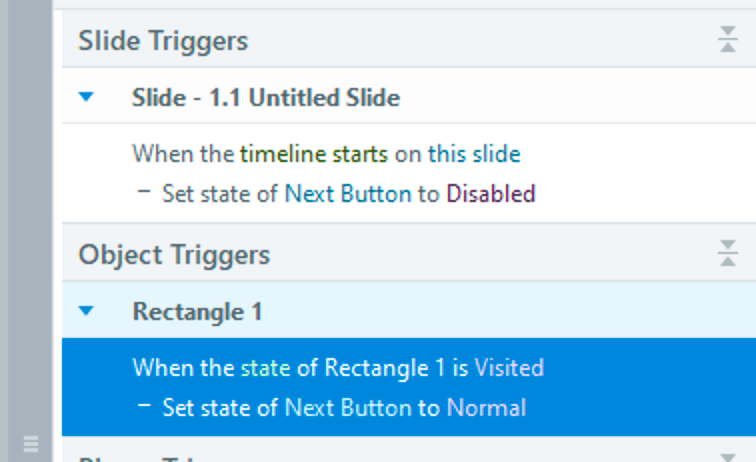Change the 'Disabled' state value
The width and height of the screenshot is (756, 462).
tap(490, 193)
